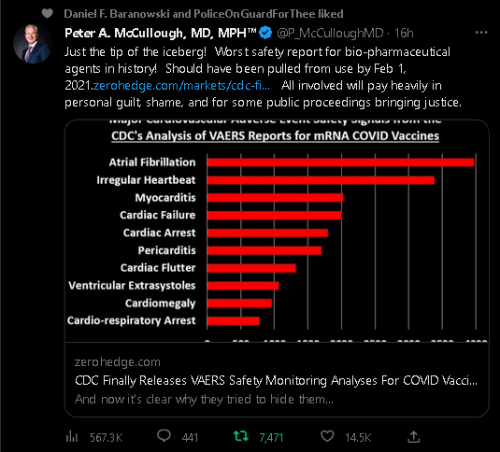500x452 pixels.
Task: Click the 7,471 retweet count
Action: (271, 437)
